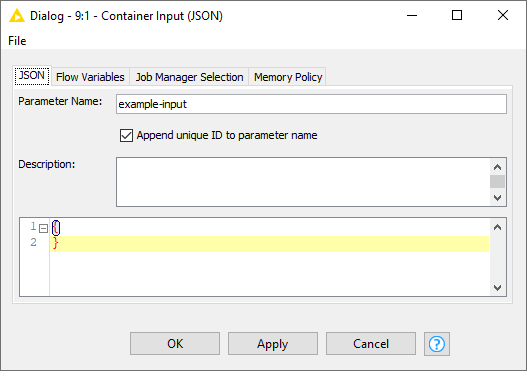
Task: Switch to the Flow Variables tab
Action: pos(90,77)
